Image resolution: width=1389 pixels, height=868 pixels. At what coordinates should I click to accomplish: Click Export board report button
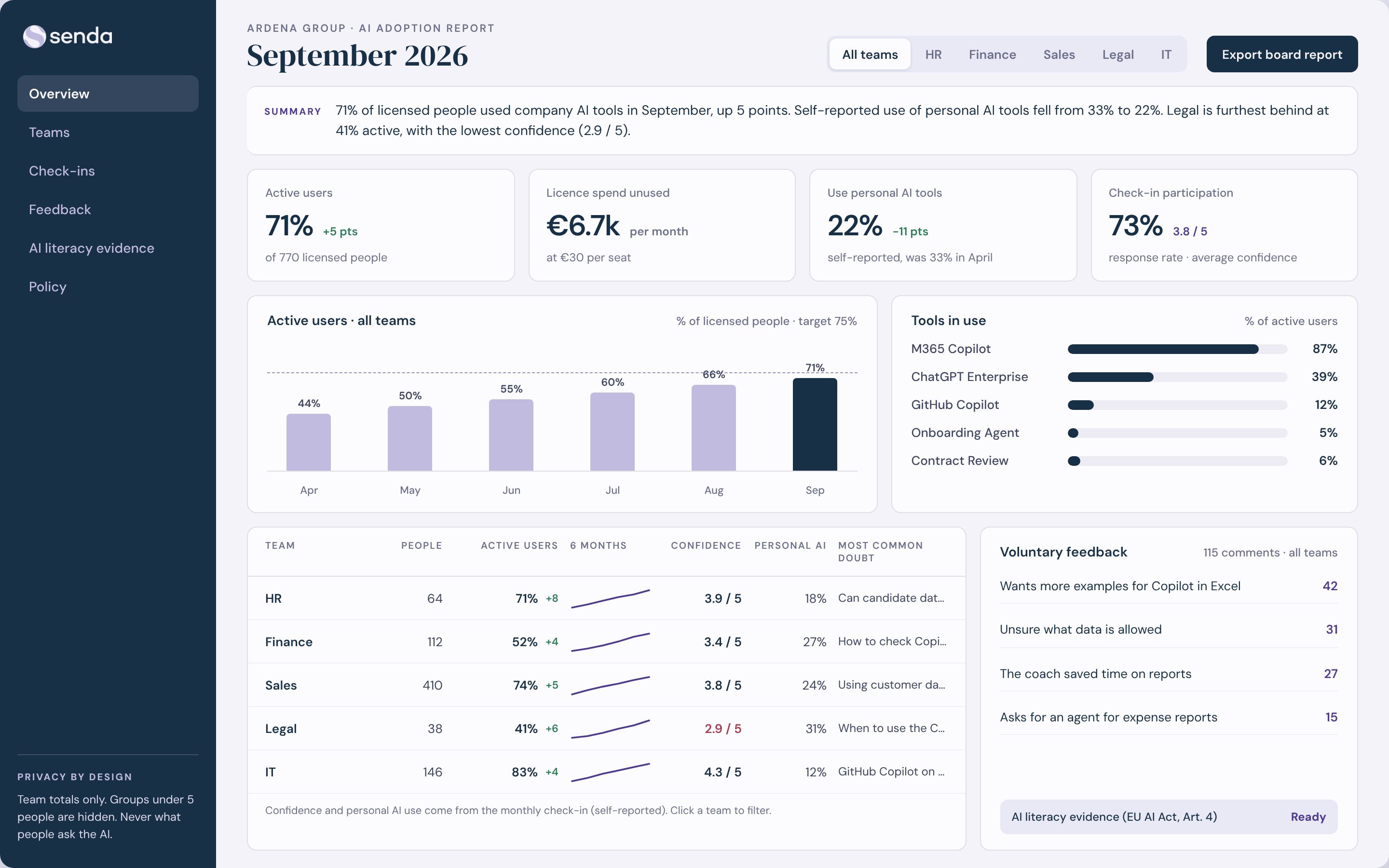(1281, 54)
